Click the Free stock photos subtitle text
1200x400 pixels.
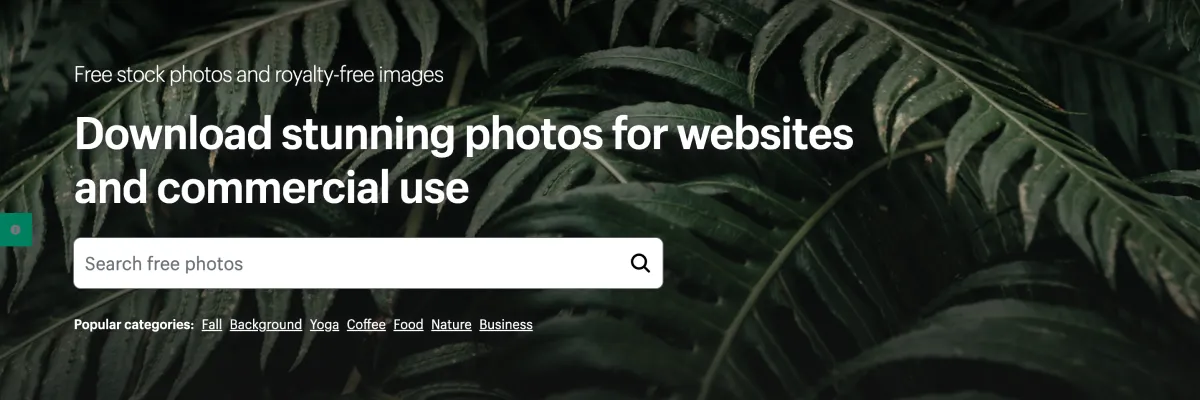259,75
